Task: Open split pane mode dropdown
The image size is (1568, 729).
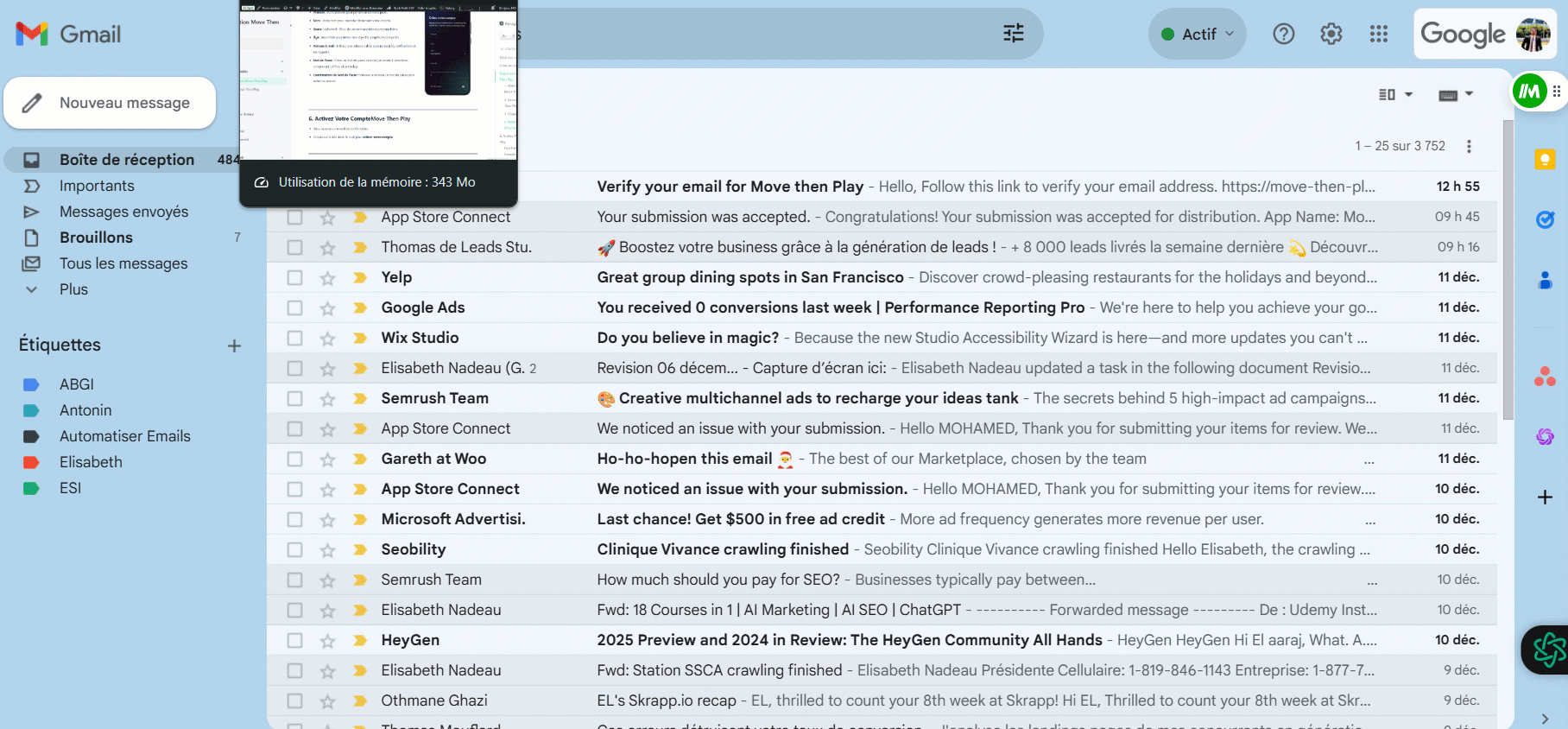Action: pos(1395,94)
